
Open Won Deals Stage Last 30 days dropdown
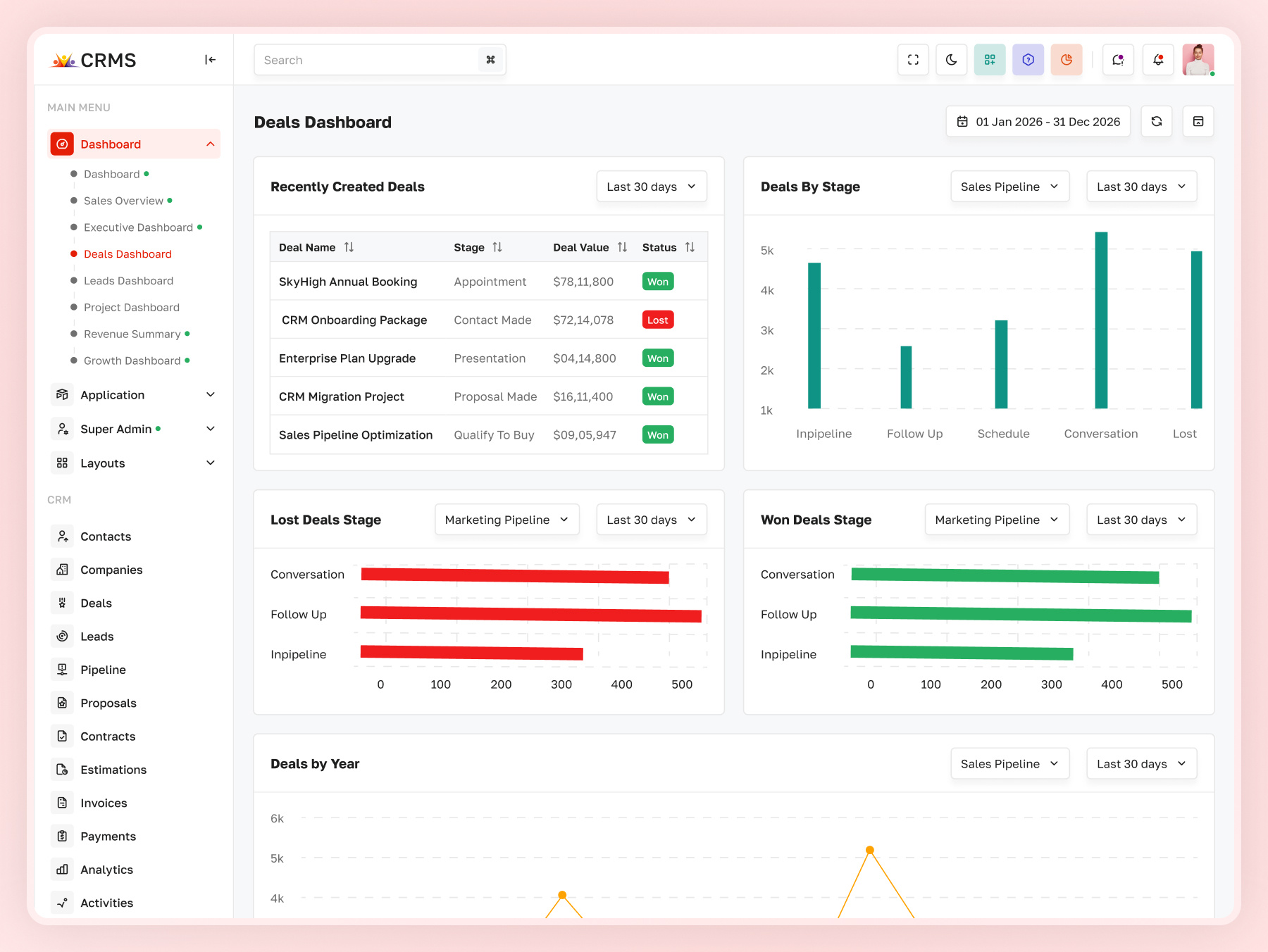click(x=1141, y=520)
